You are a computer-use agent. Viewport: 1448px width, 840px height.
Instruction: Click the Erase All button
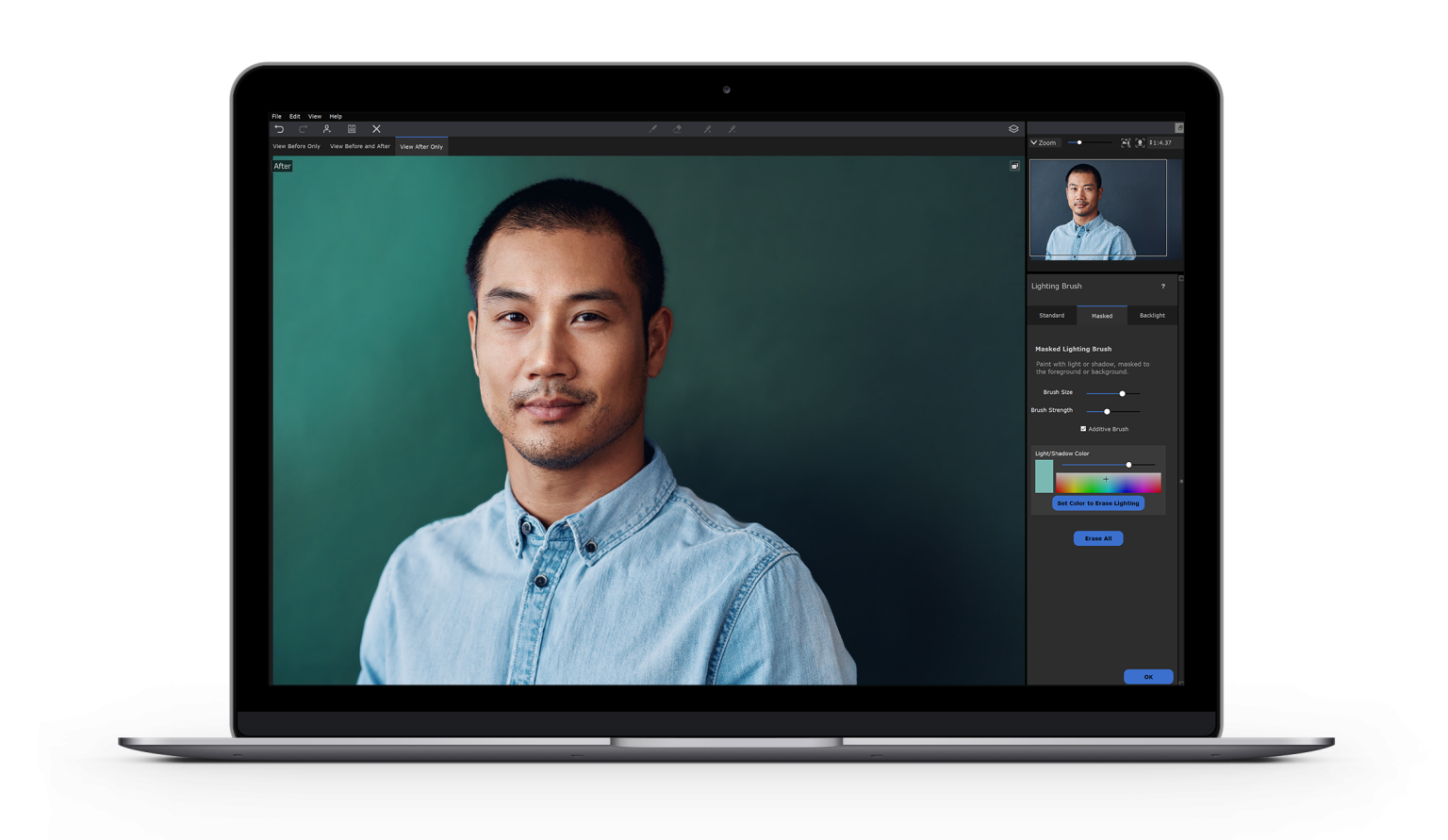point(1098,538)
